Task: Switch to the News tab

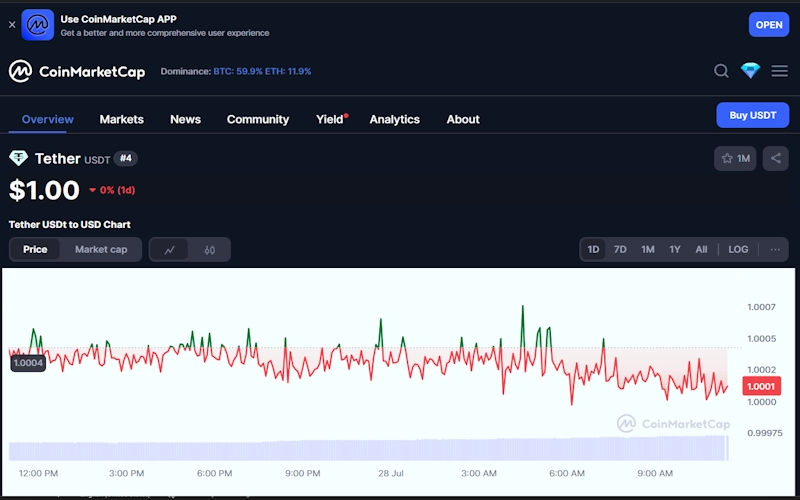Action: pyautogui.click(x=185, y=119)
